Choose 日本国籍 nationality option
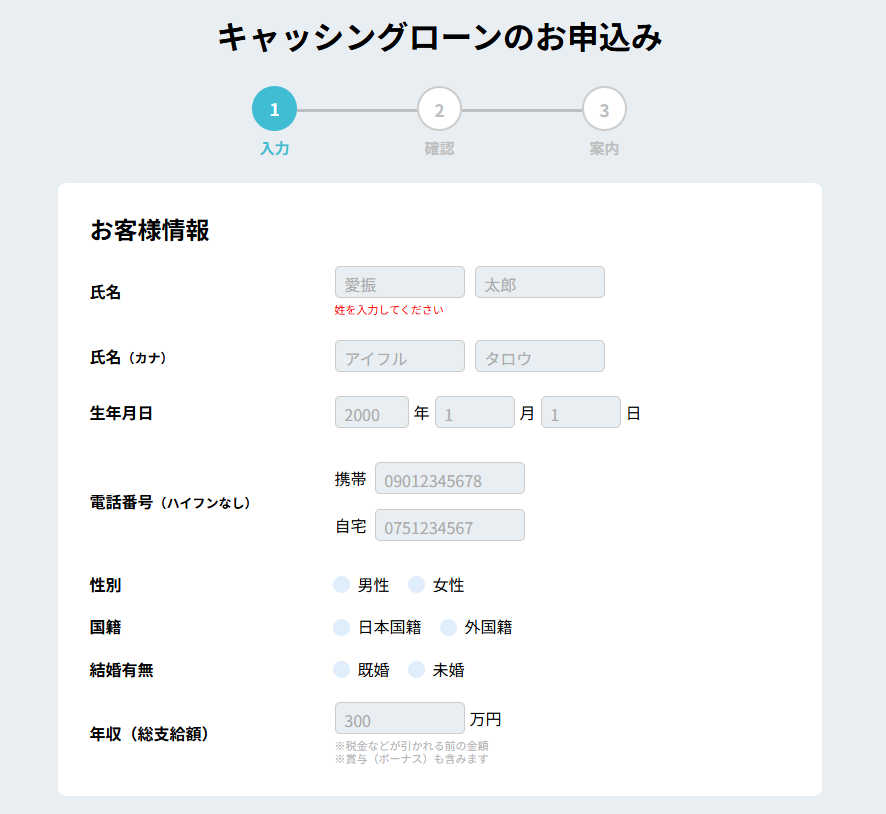Viewport: 886px width, 814px height. click(x=341, y=627)
